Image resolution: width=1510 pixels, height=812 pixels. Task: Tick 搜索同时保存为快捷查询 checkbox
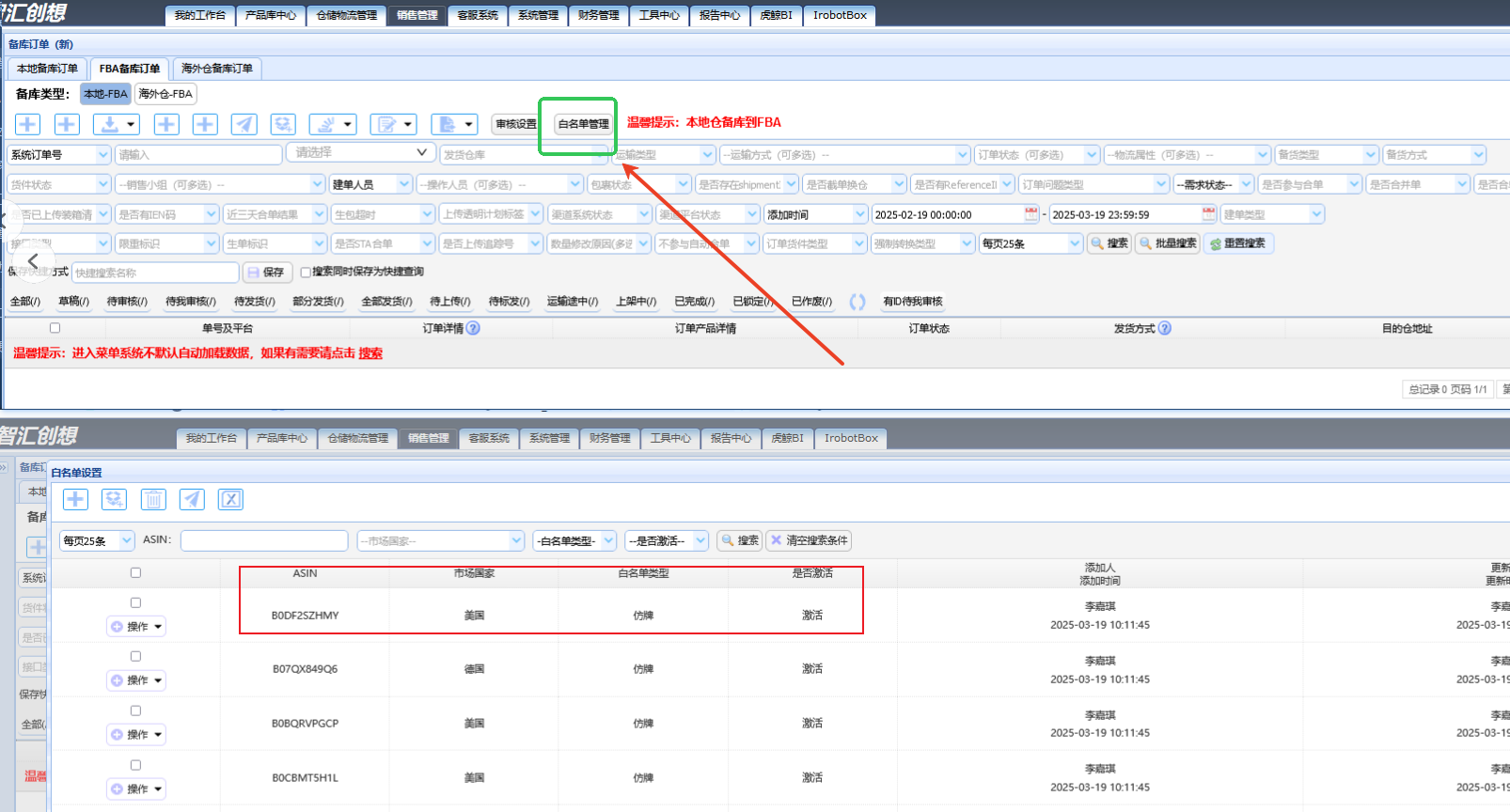pos(306,273)
